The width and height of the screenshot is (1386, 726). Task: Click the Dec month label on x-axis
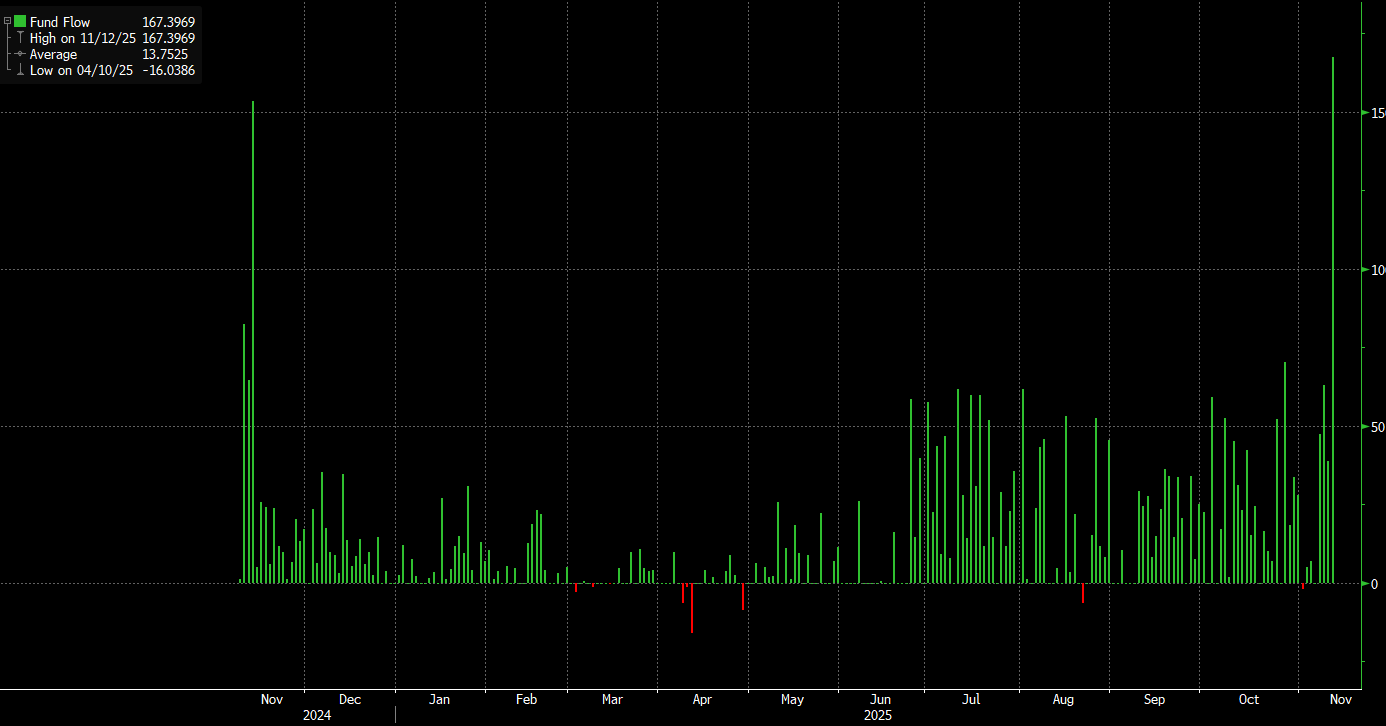coord(350,700)
